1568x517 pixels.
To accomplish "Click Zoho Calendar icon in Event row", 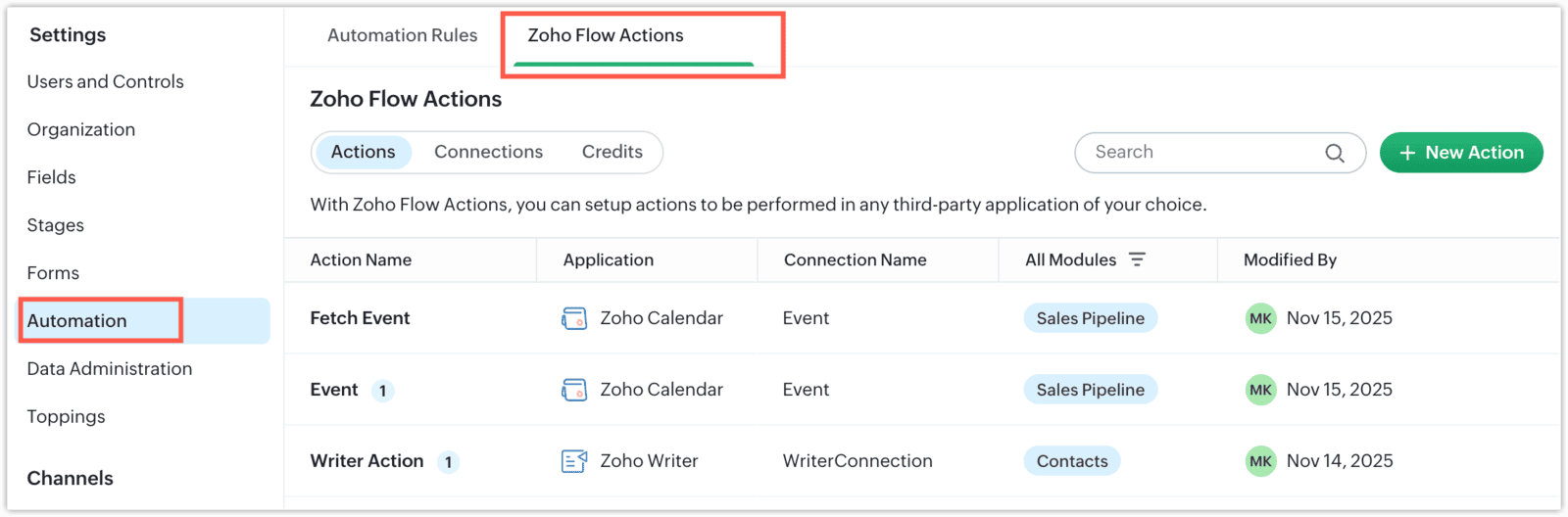I will tap(574, 390).
